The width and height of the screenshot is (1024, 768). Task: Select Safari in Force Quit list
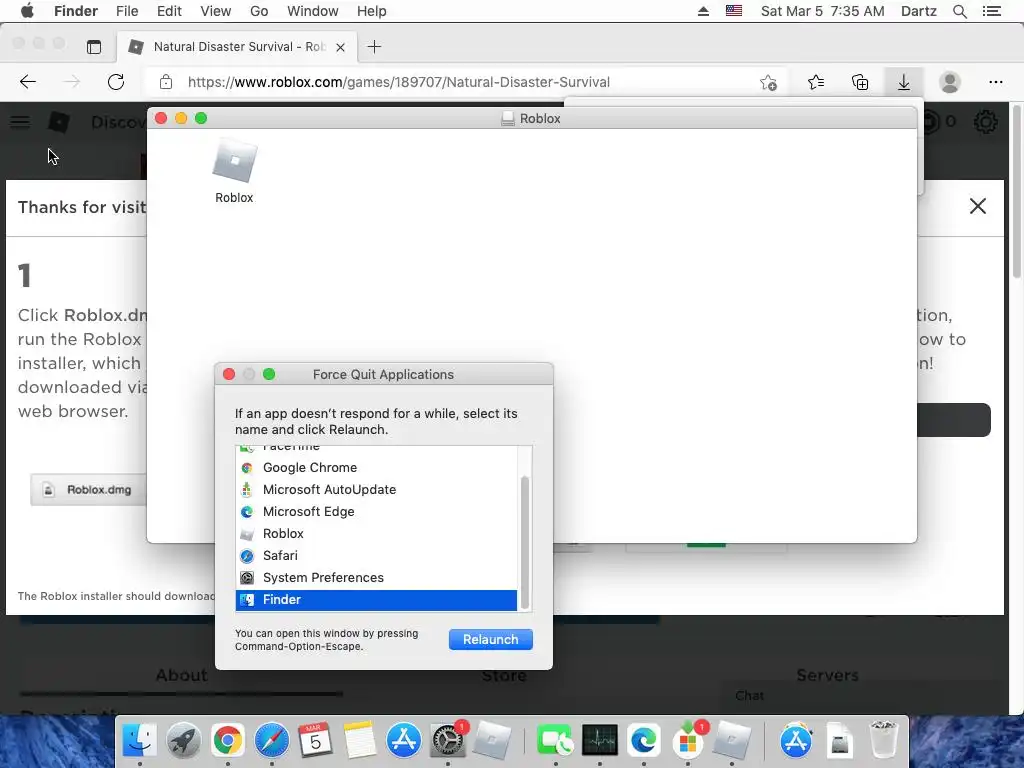(x=376, y=556)
